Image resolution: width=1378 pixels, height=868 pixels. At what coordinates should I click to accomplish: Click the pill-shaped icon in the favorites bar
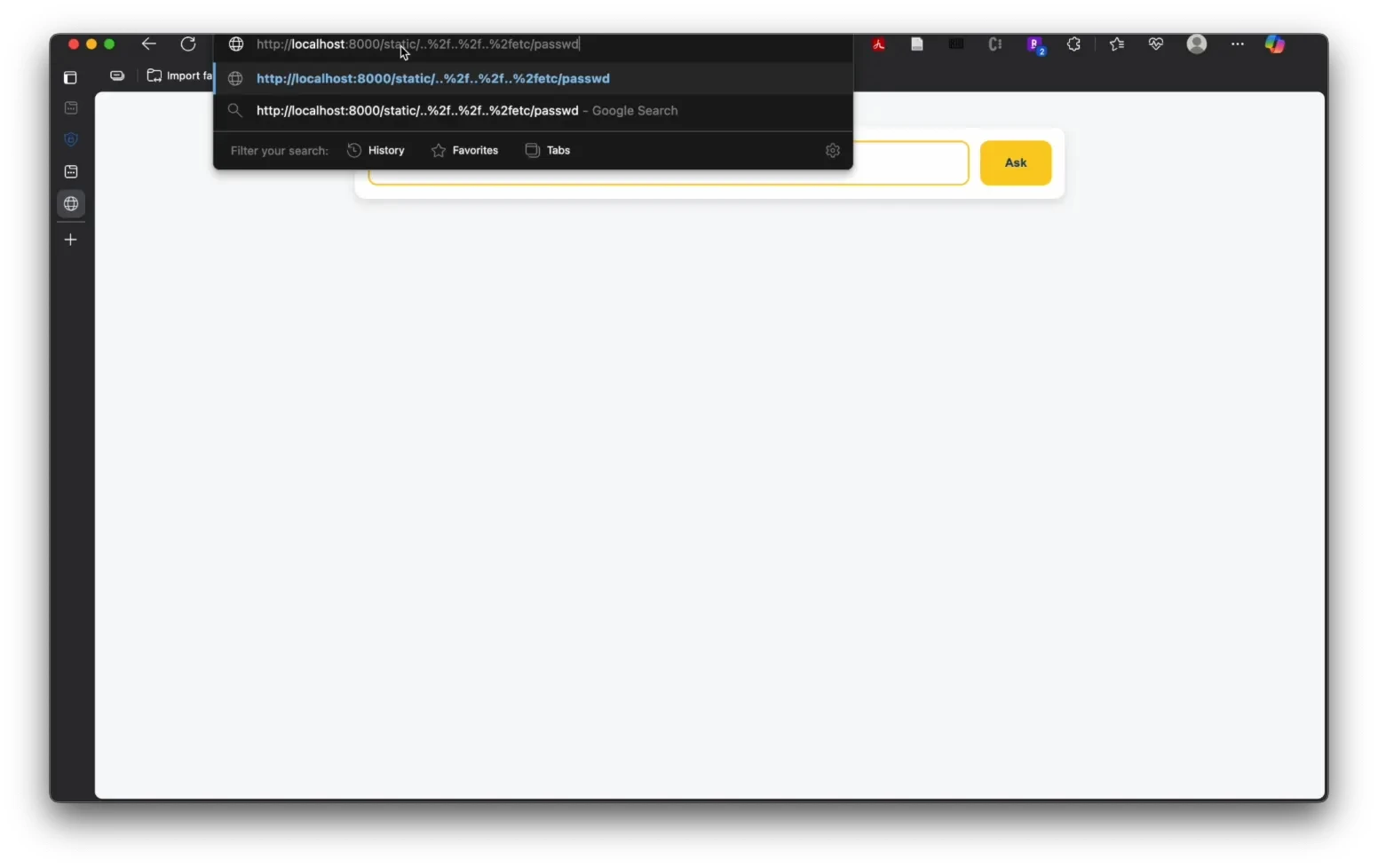[117, 75]
